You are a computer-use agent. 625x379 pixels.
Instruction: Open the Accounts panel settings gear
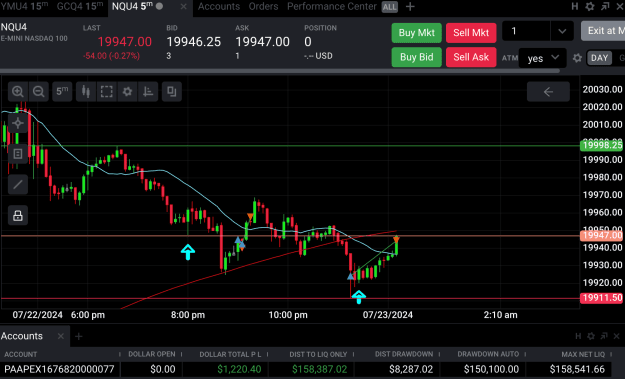(x=591, y=336)
